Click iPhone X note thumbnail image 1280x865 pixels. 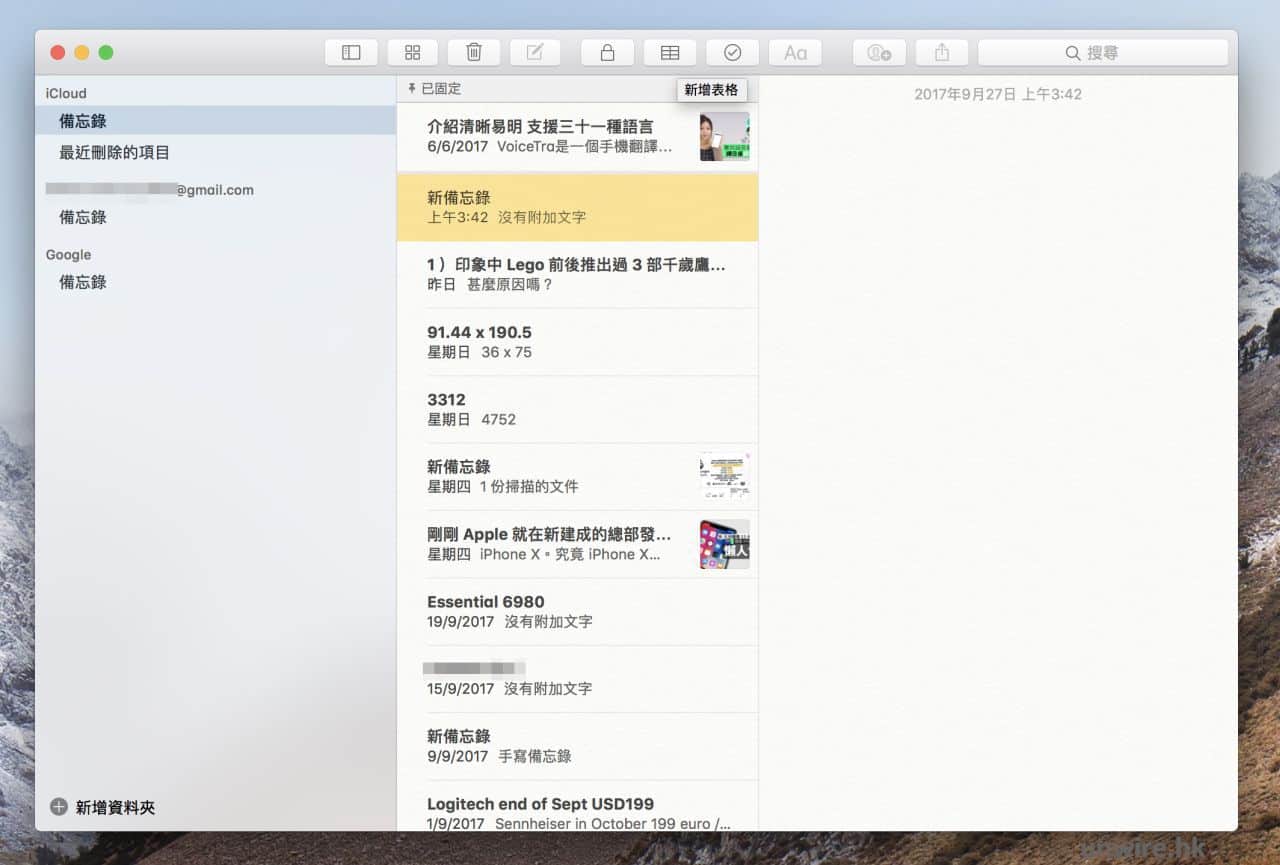coord(724,544)
